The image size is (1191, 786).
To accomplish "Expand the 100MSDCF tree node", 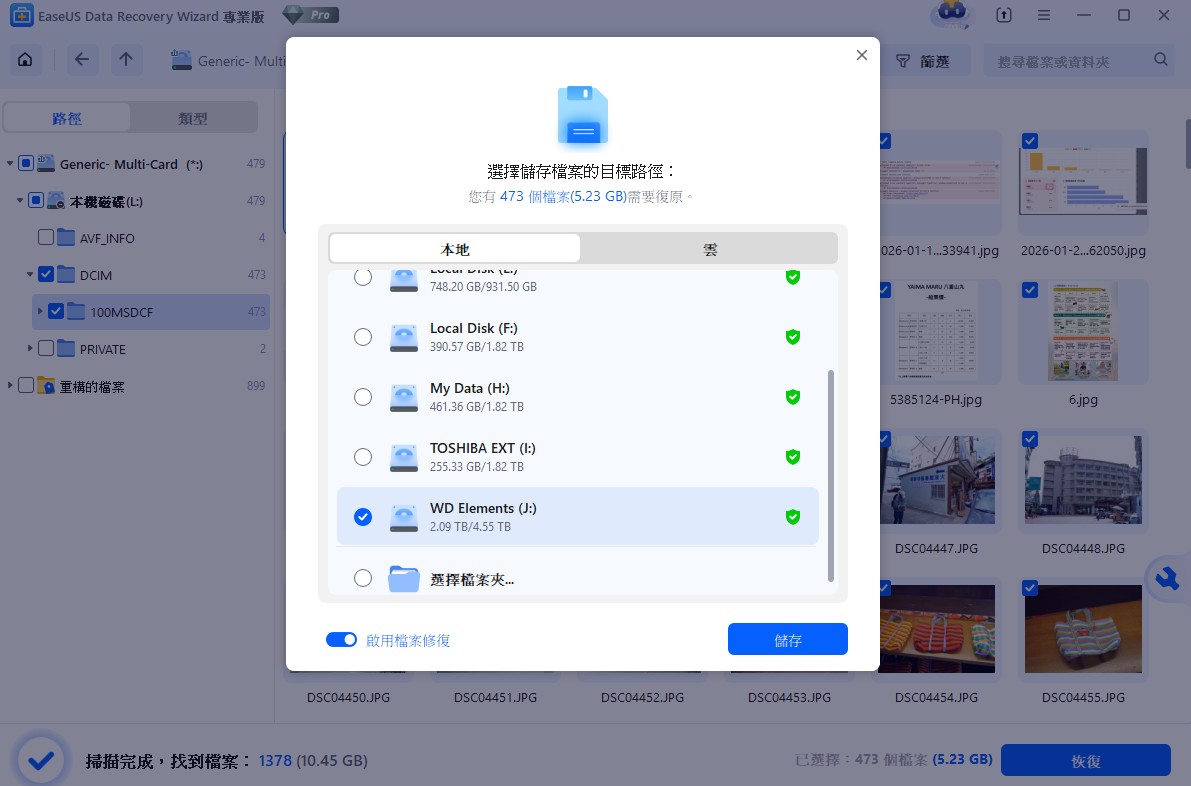I will (39, 311).
